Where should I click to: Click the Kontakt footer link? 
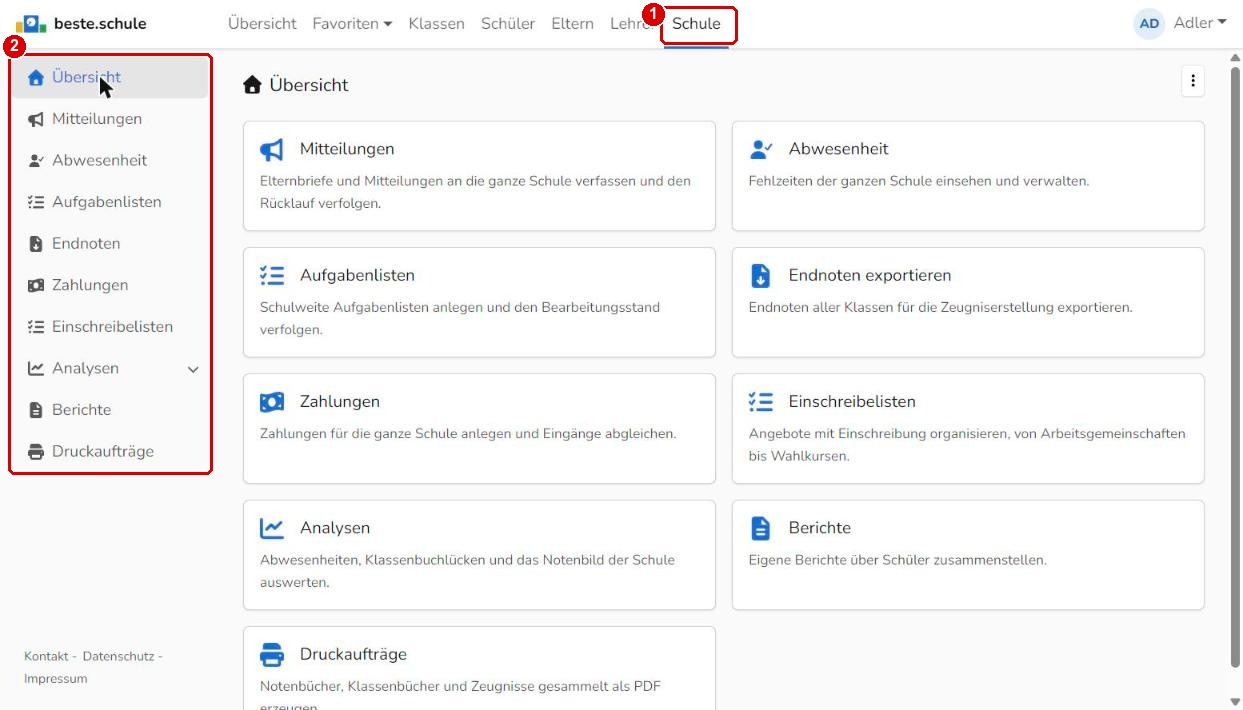46,656
